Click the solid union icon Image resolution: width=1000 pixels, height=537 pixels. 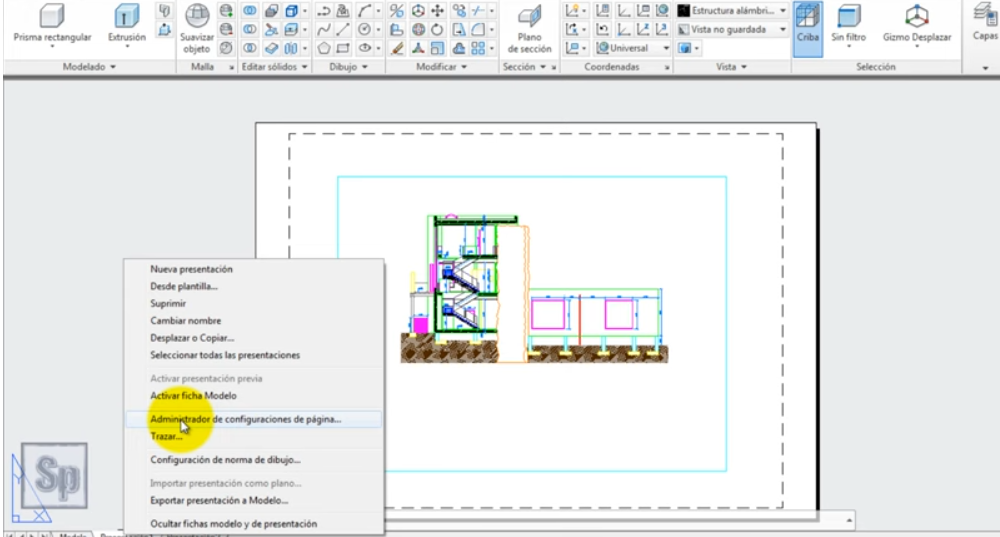(x=250, y=11)
